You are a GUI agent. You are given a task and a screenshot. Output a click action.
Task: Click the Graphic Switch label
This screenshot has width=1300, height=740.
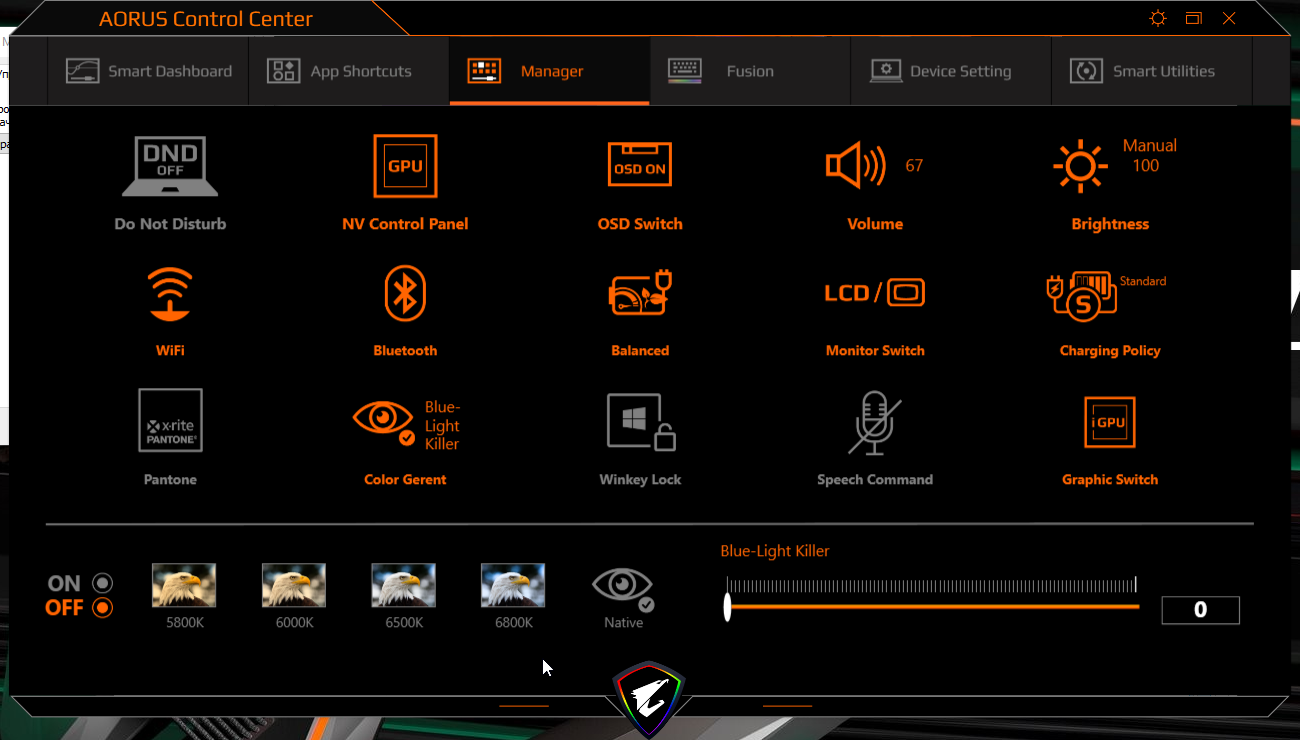click(1110, 480)
